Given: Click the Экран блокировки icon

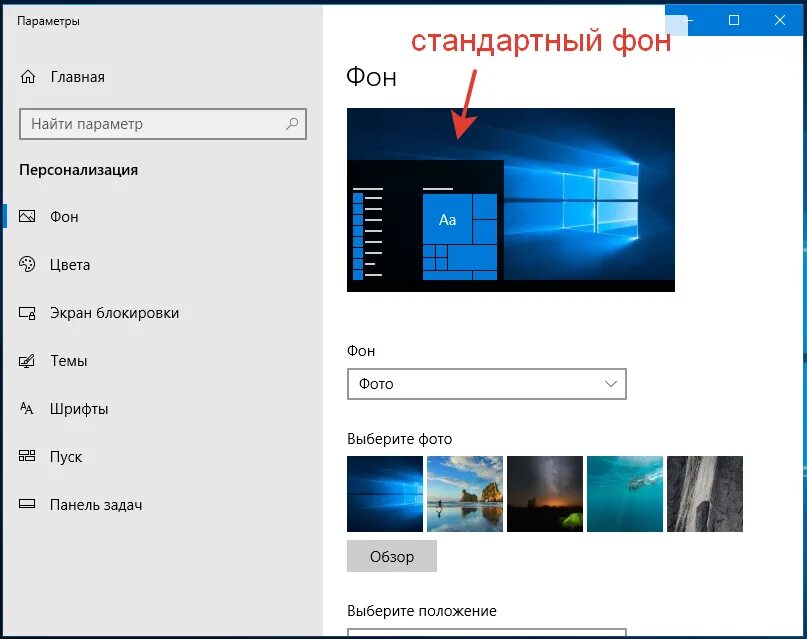Looking at the screenshot, I should click(x=28, y=312).
